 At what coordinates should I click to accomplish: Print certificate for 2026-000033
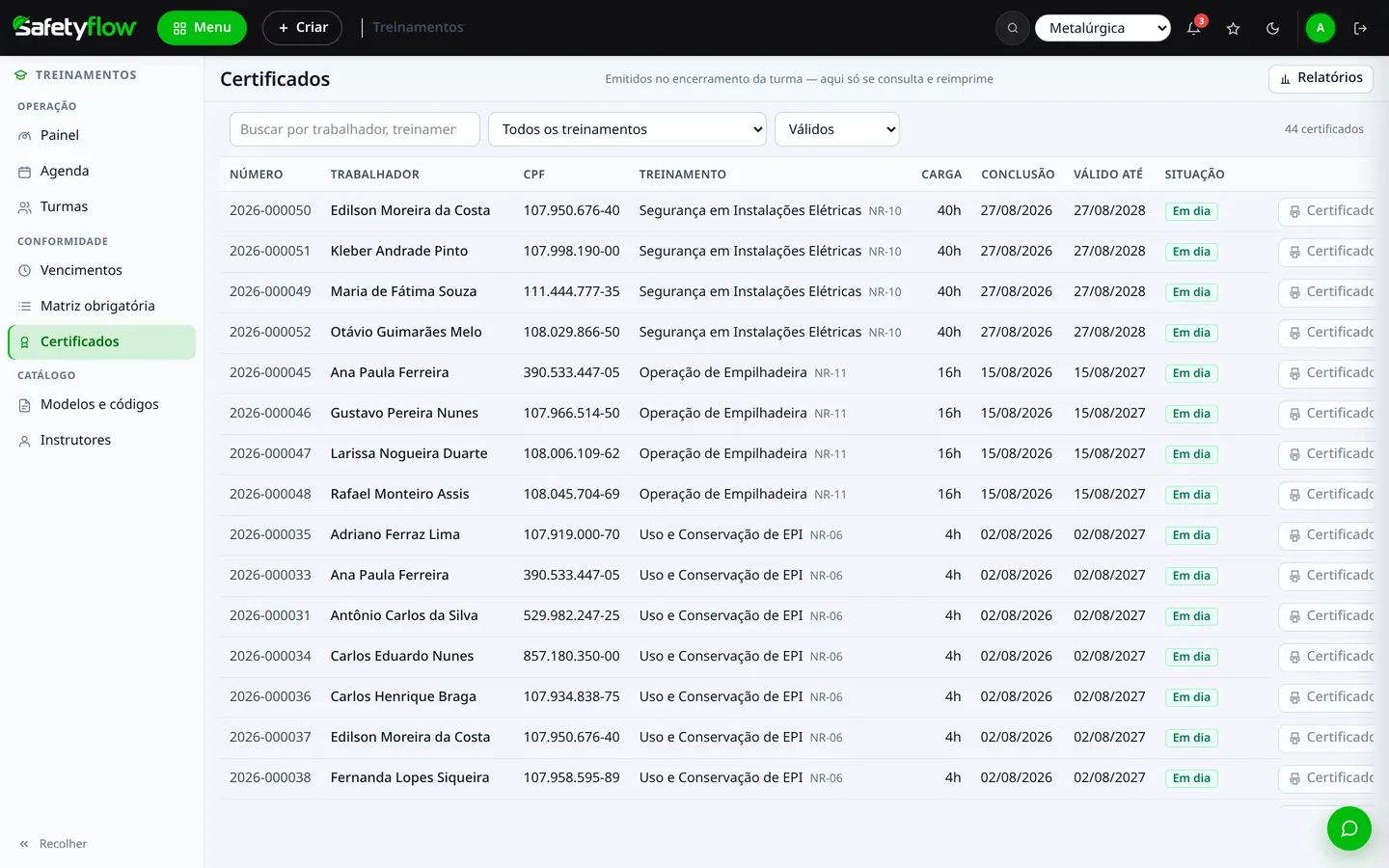point(1328,576)
